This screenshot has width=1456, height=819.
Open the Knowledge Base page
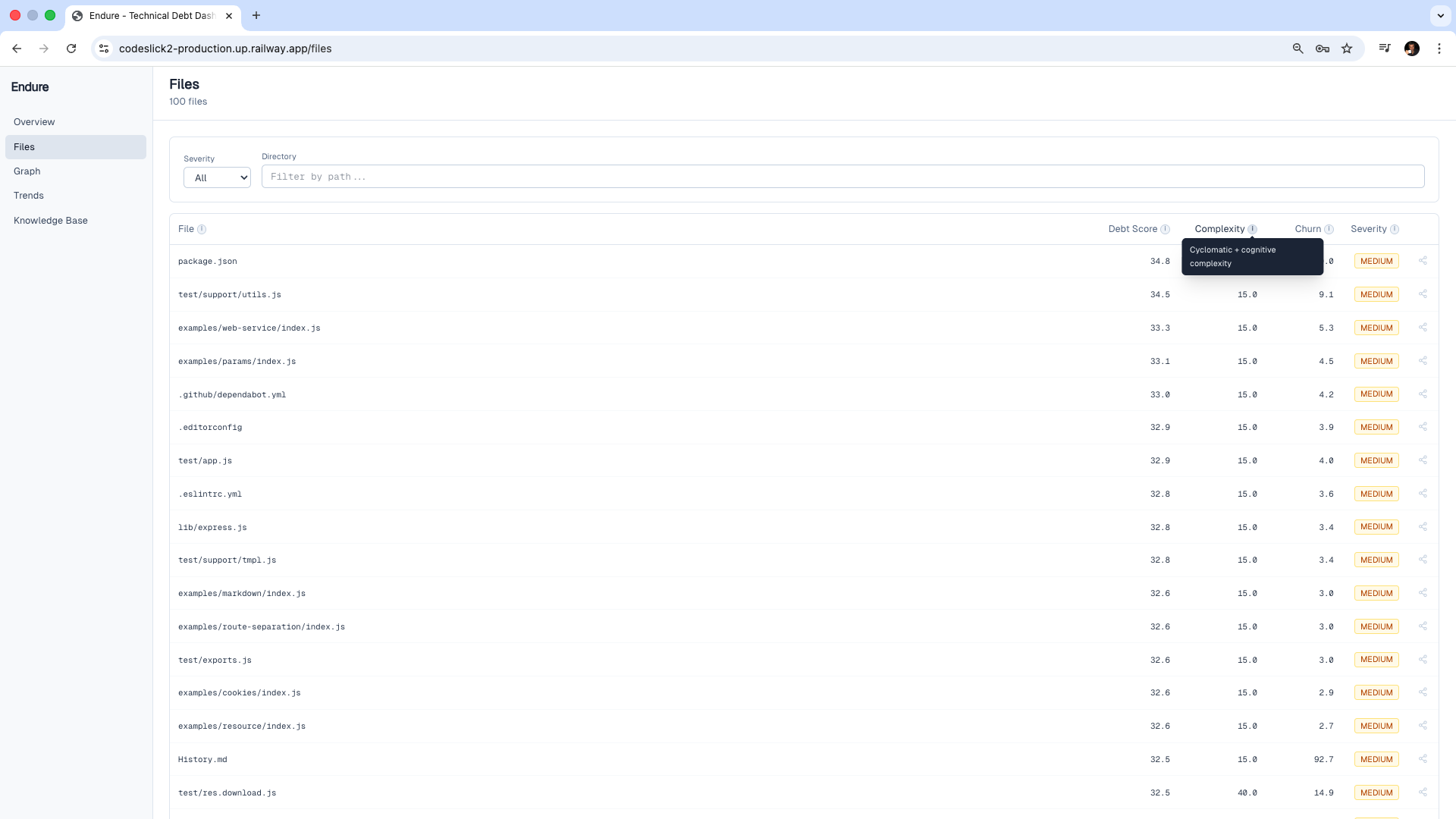click(x=51, y=220)
